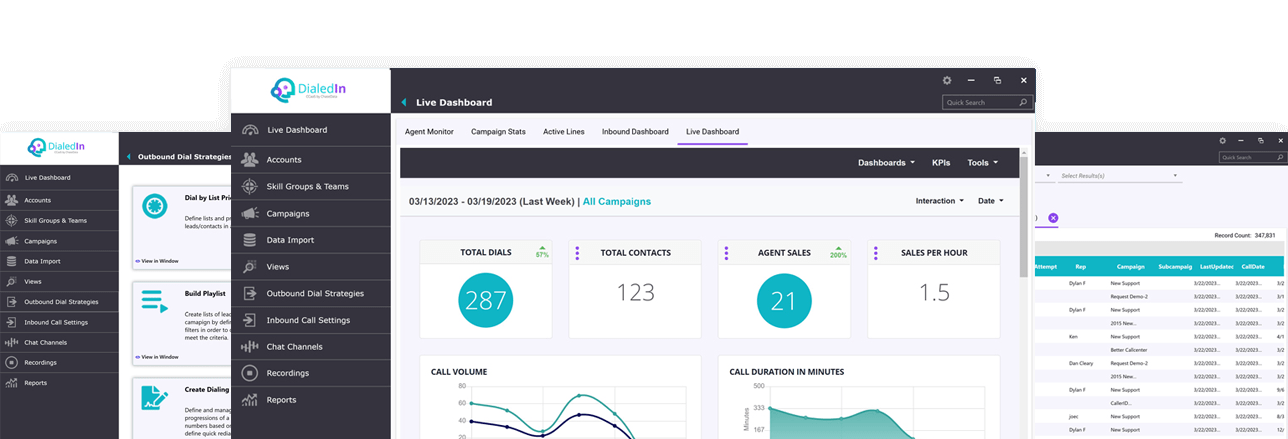Click the Quick Search field in right window
1288x439 pixels.
1254,157
